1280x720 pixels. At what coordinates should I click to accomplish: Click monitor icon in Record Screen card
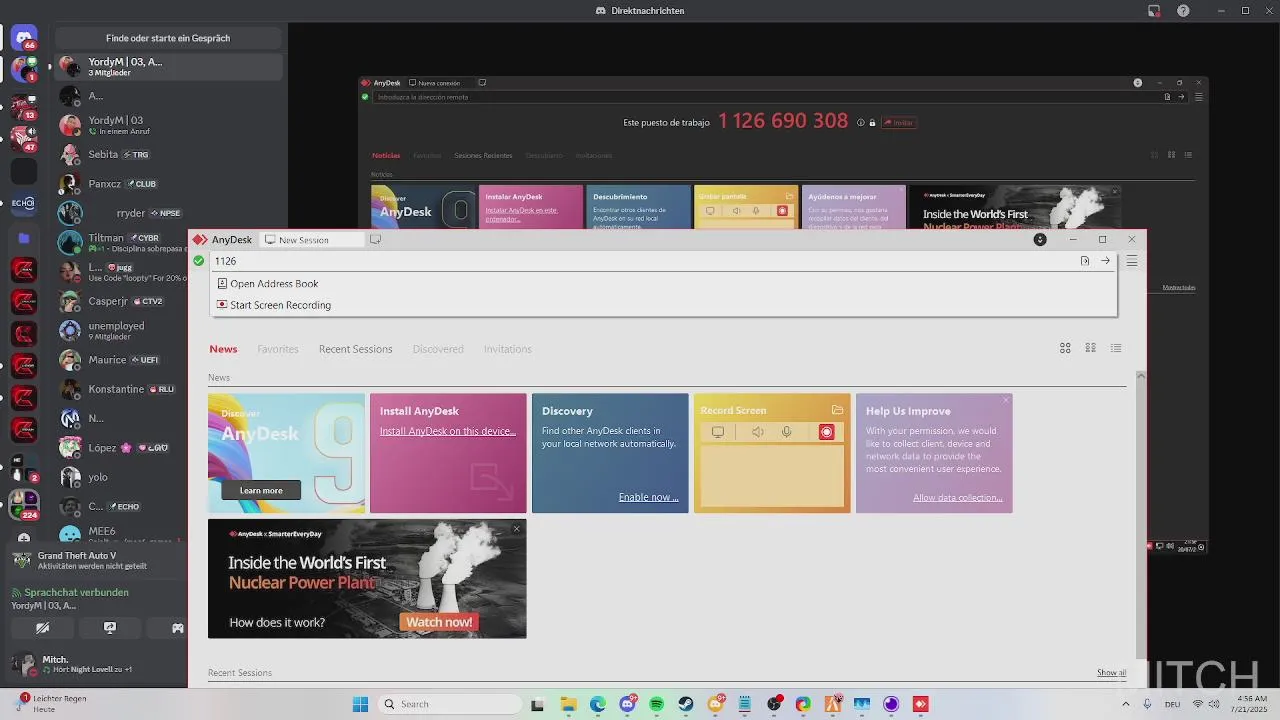click(x=717, y=432)
